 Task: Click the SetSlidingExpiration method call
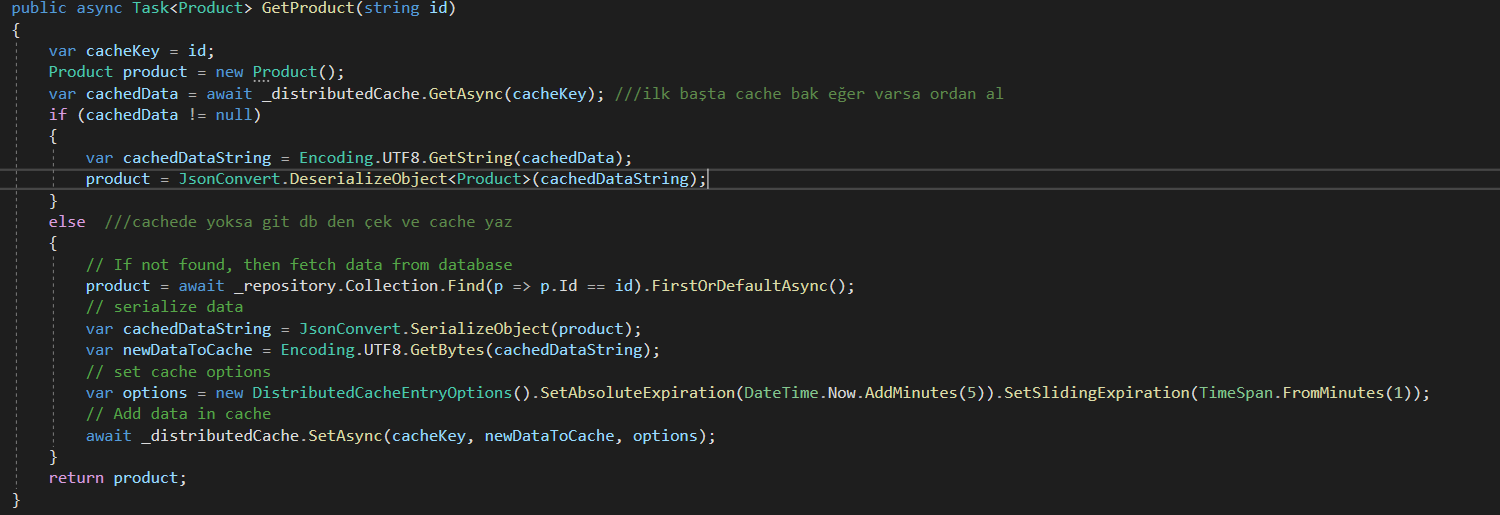[x=1095, y=393]
